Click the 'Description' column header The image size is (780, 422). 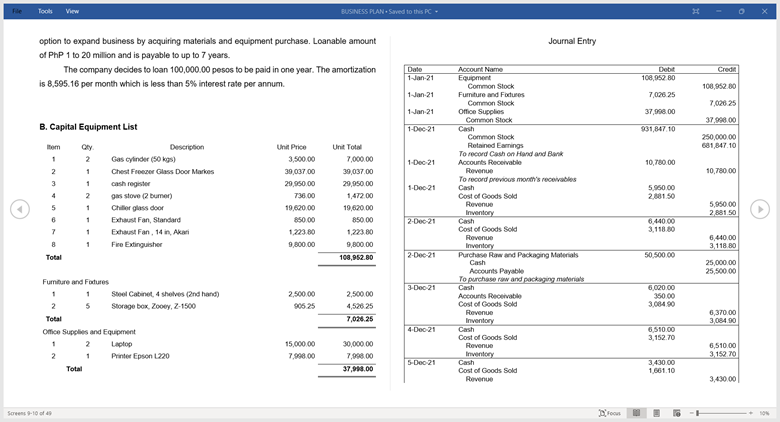tap(187, 147)
